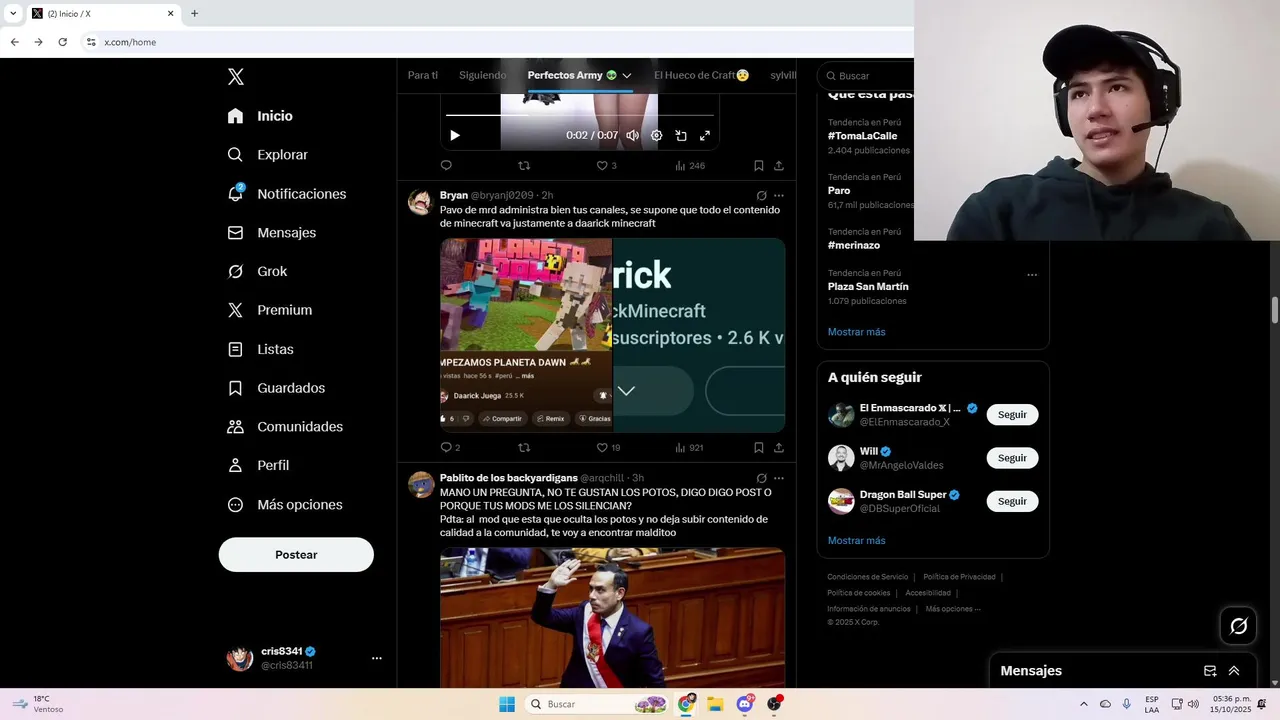Mute the video volume icon
1280x720 pixels.
[633, 135]
